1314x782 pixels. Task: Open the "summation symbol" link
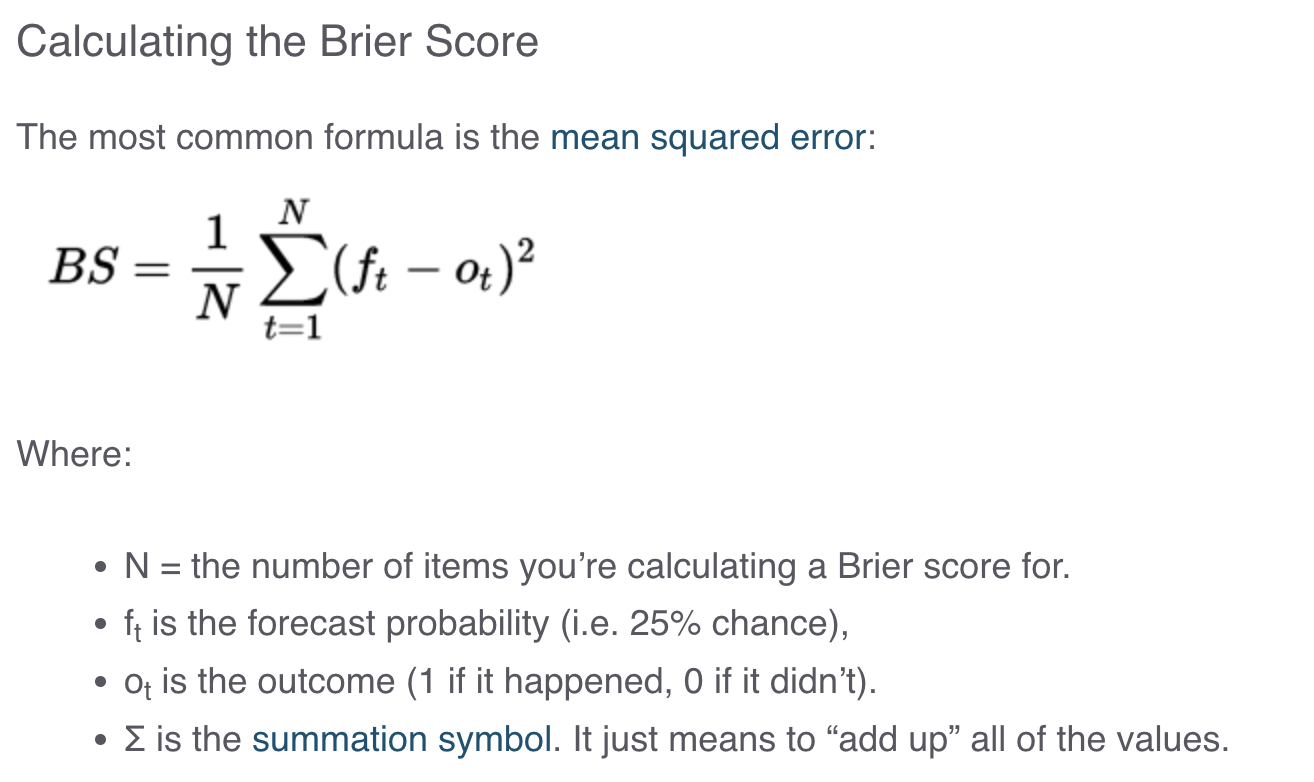click(401, 740)
